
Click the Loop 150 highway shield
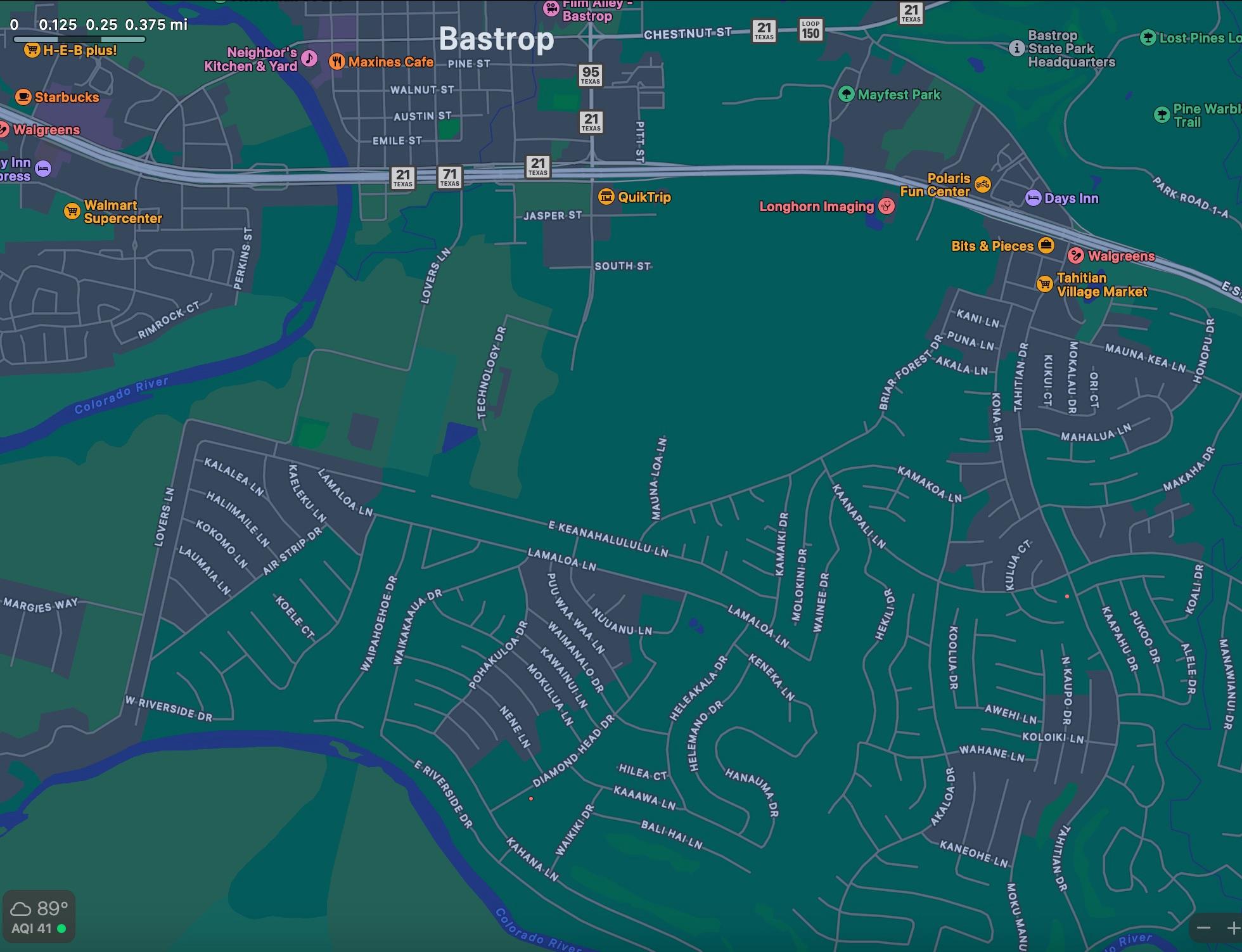click(810, 30)
